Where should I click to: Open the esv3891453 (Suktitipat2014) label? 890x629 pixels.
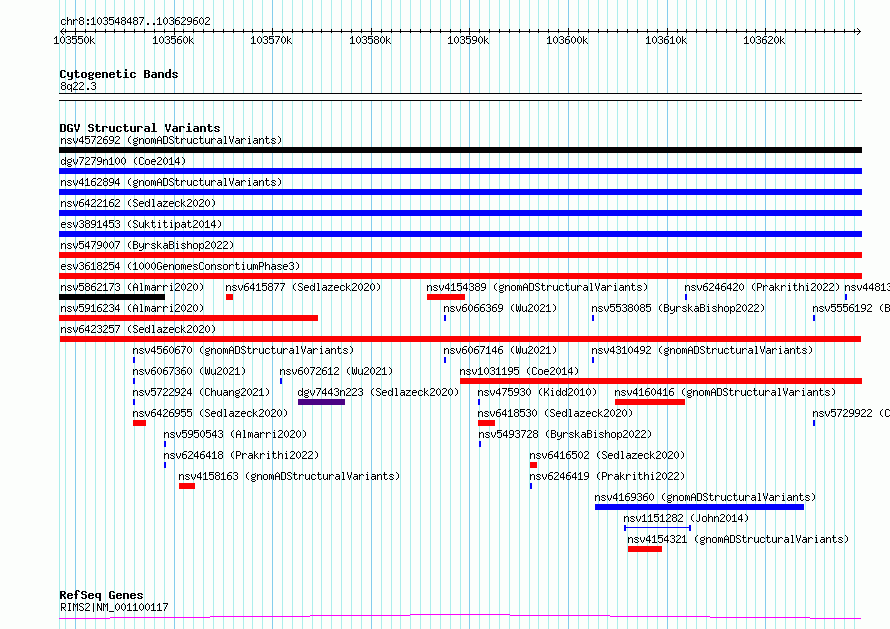pyautogui.click(x=141, y=224)
